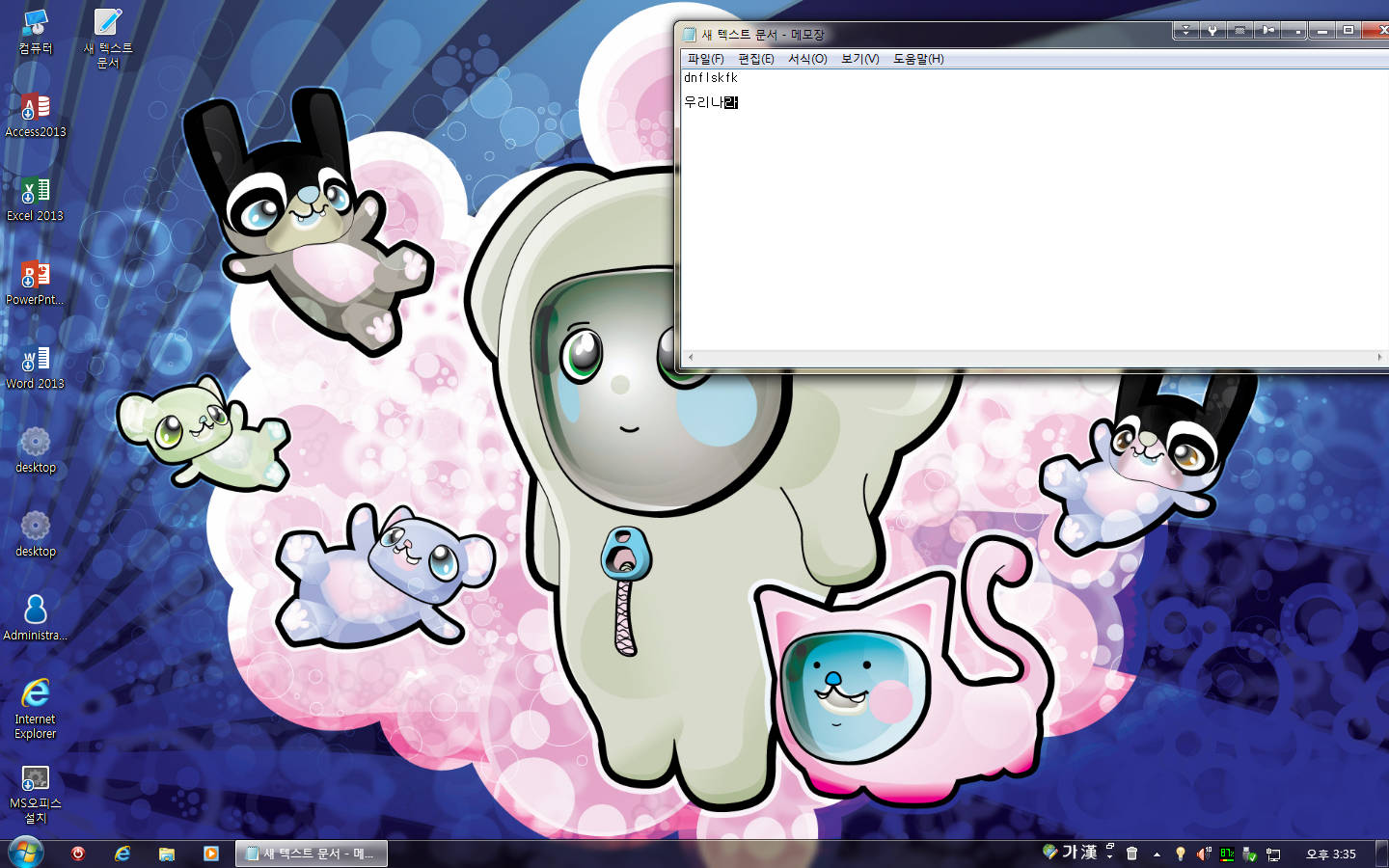Click the red power shortcut on taskbar
This screenshot has width=1389, height=868.
click(78, 854)
